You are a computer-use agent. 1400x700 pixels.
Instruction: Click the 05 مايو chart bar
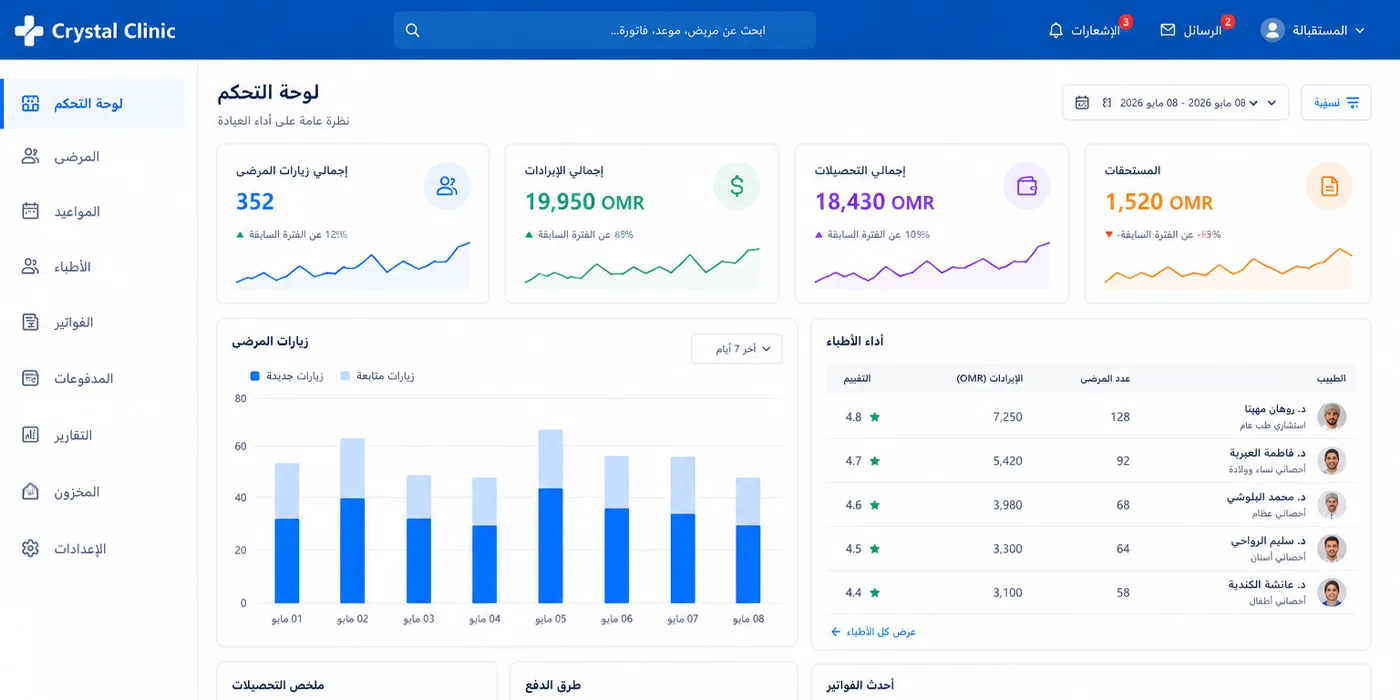coord(551,516)
